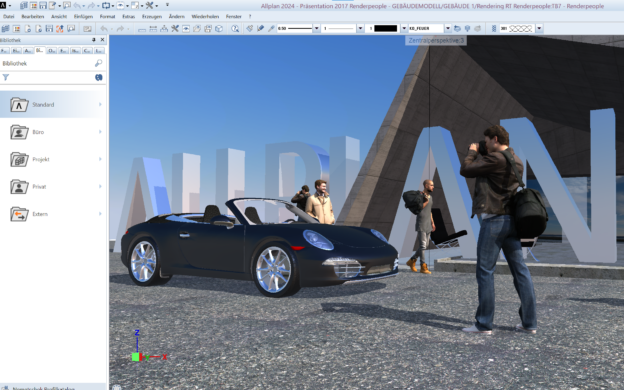
Task: Click the first building structure icon in the main toolbar
Action: [5, 28]
